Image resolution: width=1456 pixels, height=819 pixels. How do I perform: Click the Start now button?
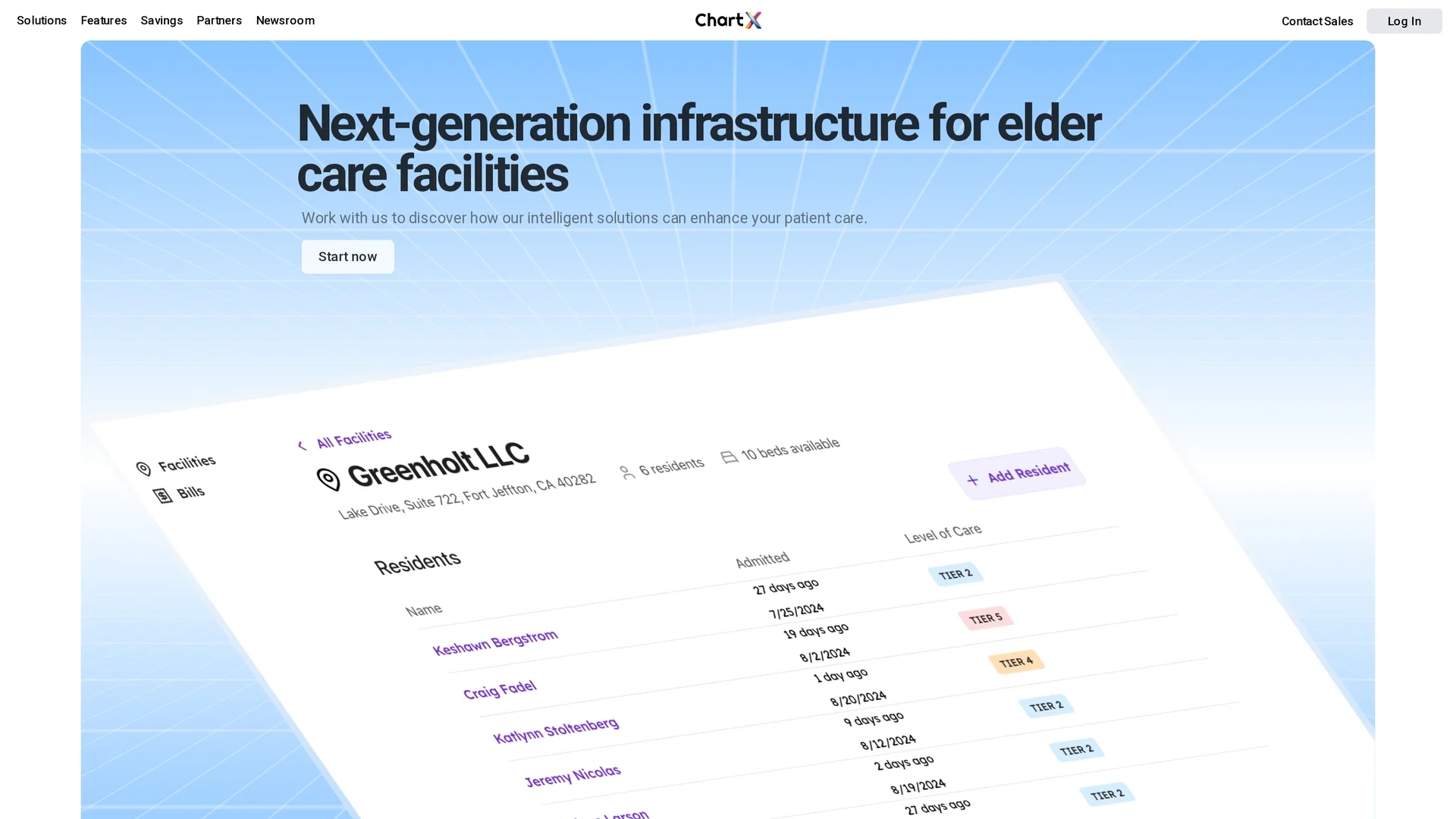tap(347, 257)
